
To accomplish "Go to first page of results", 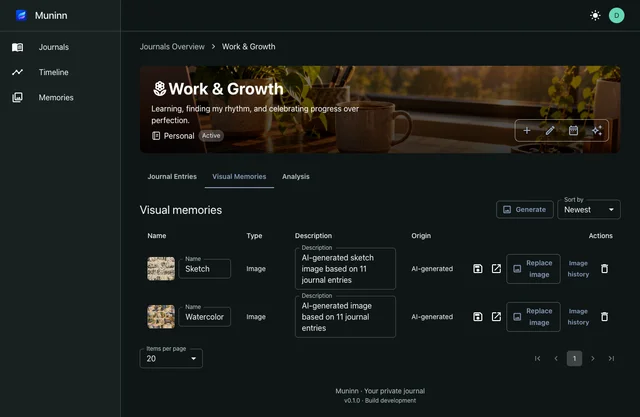I will 538,358.
